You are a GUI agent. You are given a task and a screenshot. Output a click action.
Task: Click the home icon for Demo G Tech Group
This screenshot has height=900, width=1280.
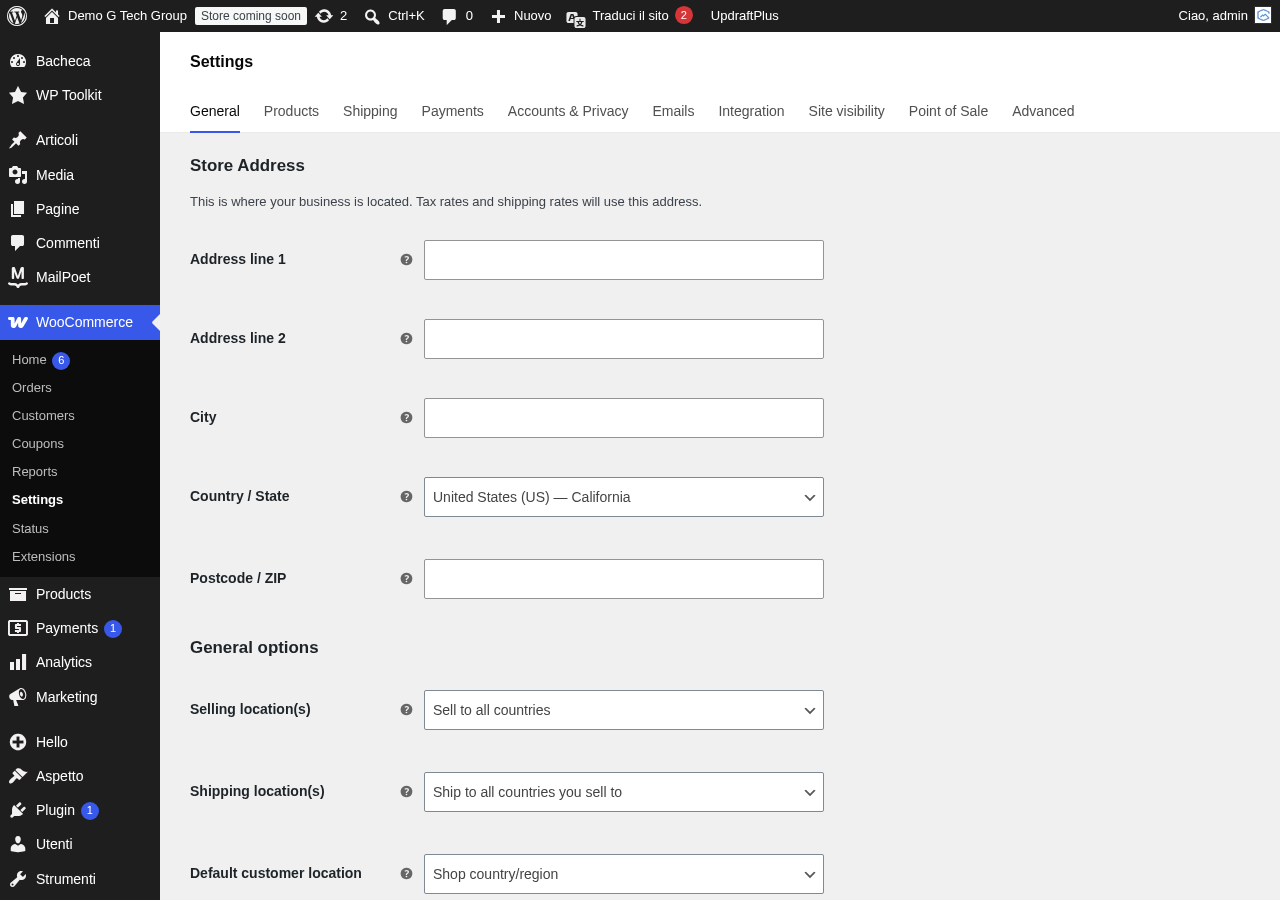[x=52, y=16]
